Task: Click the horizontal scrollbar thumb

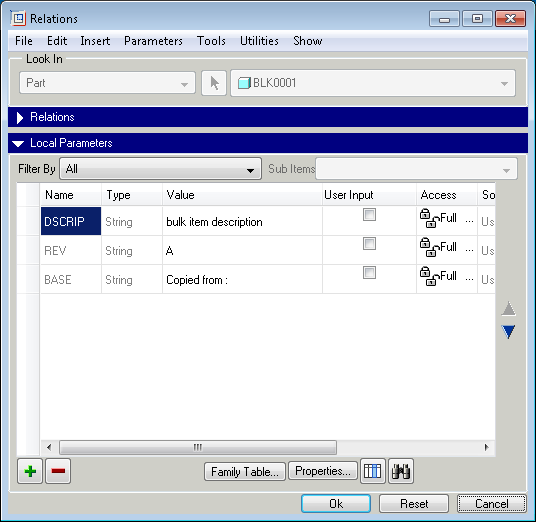Action: (198, 447)
